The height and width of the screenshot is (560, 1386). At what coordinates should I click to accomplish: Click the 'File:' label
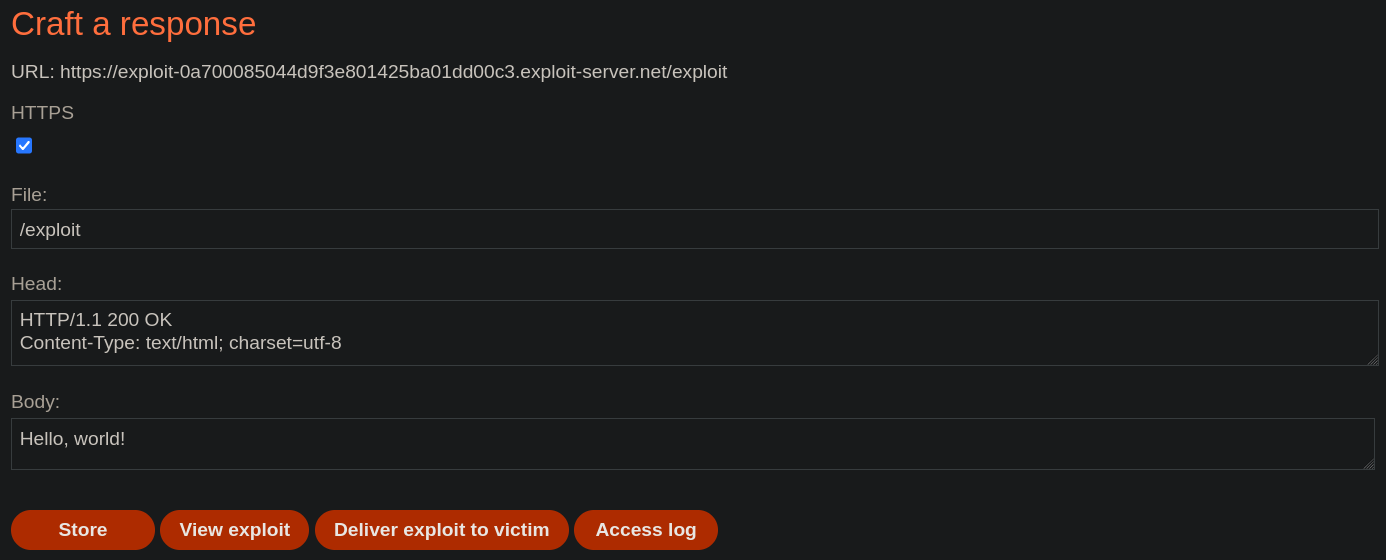pos(29,195)
